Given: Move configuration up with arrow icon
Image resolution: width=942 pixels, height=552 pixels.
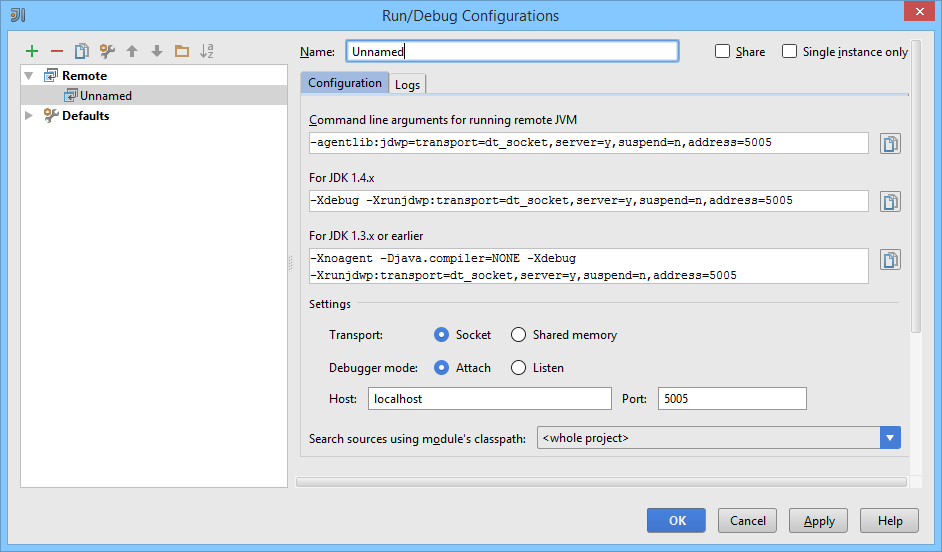Looking at the screenshot, I should point(132,52).
